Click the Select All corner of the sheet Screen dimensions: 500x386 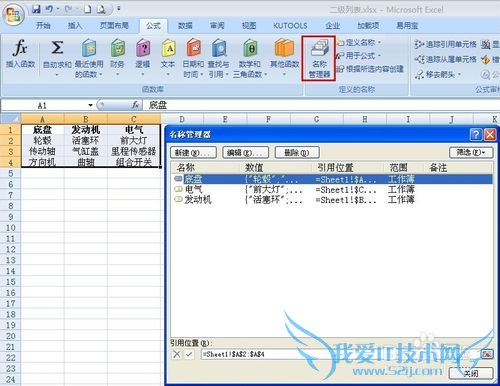(10, 118)
